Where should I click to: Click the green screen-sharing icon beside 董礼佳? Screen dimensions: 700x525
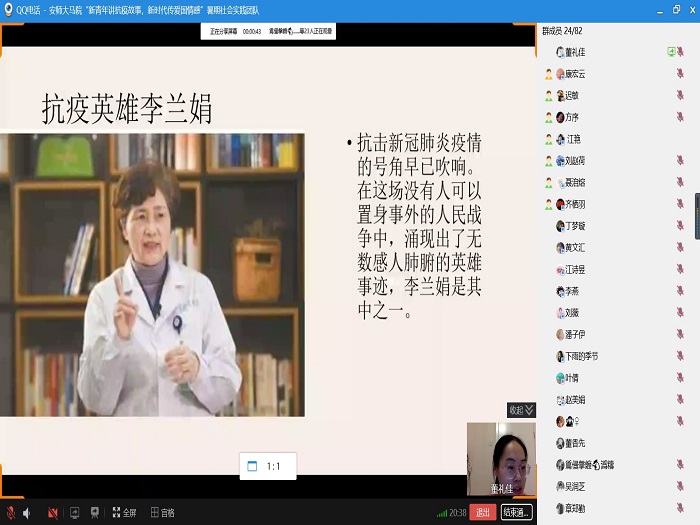coord(672,52)
